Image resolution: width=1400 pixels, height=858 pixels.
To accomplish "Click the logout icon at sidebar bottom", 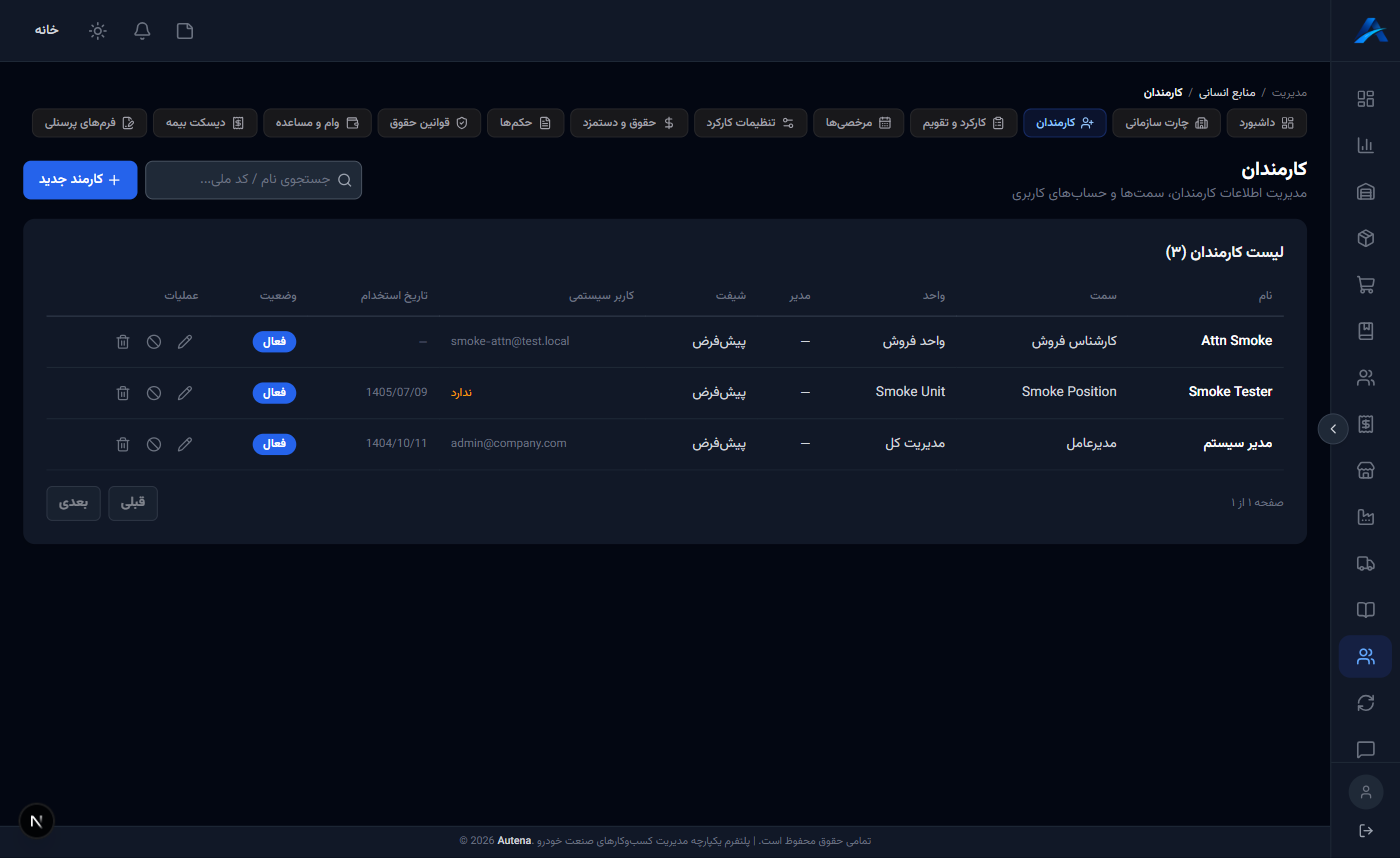I will [1365, 831].
